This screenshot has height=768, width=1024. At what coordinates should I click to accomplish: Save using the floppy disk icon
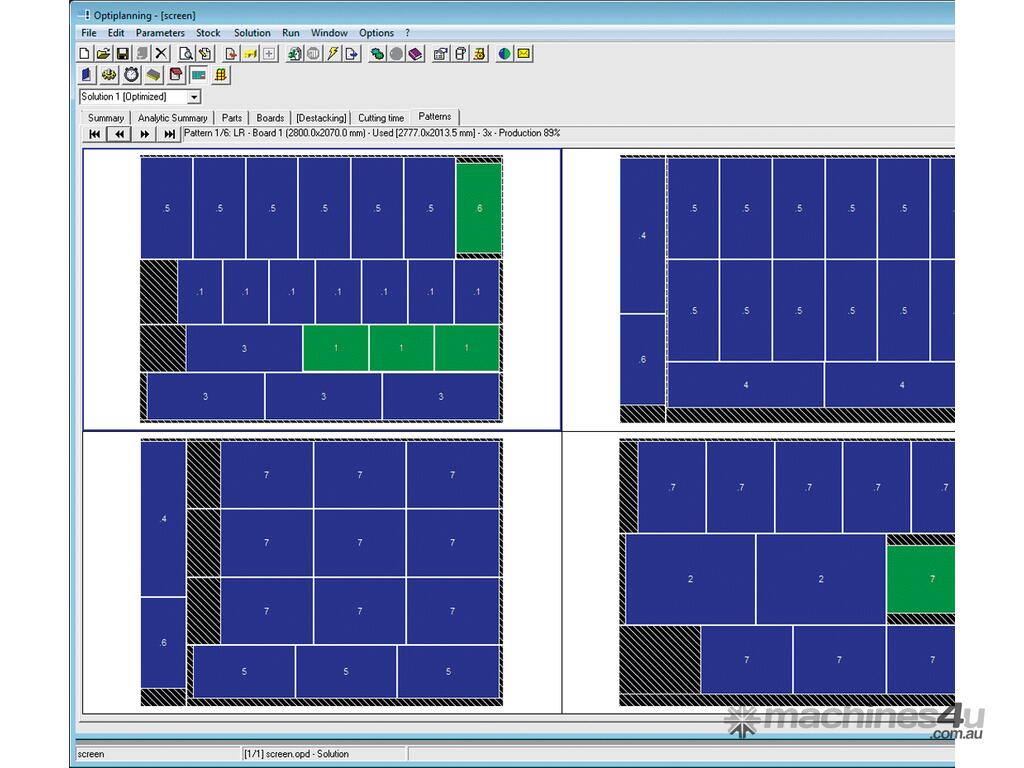point(122,53)
